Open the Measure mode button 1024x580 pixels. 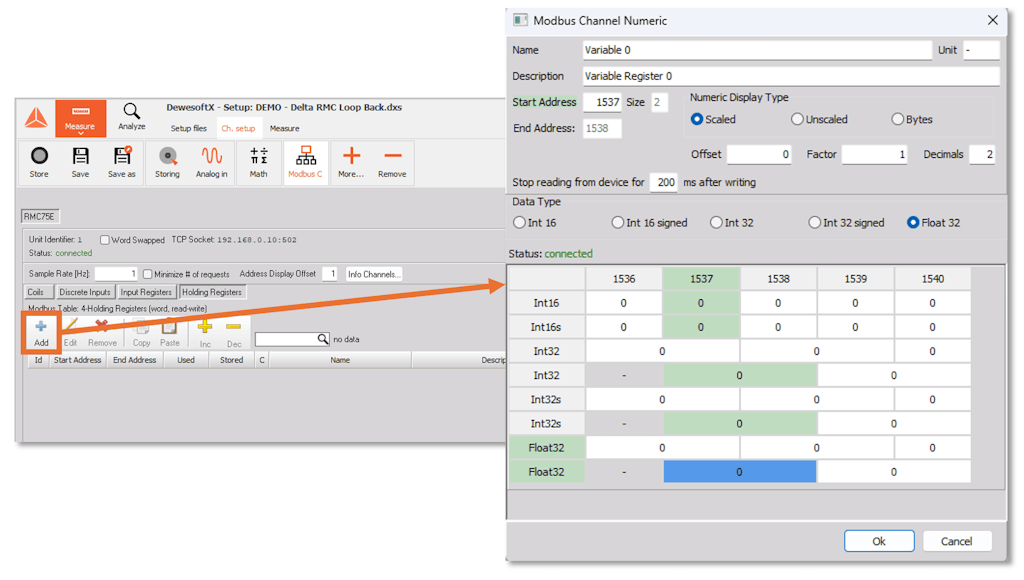pos(80,118)
